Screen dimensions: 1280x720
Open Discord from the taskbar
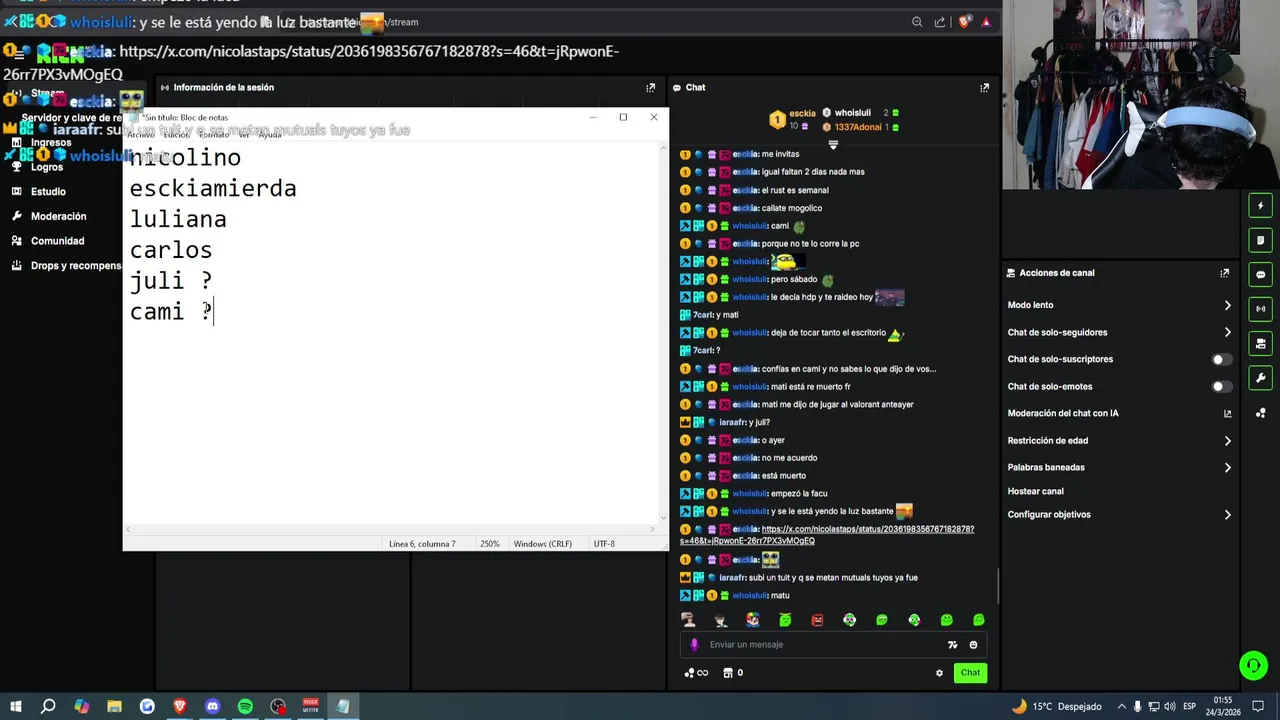pos(212,706)
